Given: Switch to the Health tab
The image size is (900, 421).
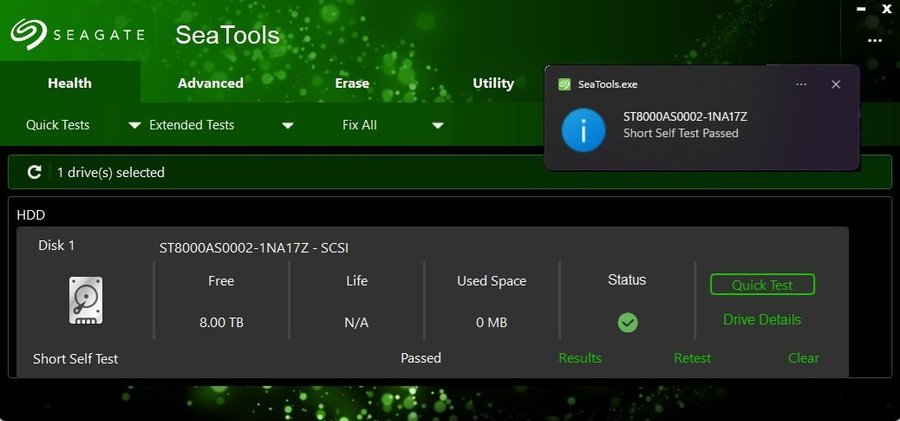Looking at the screenshot, I should pyautogui.click(x=69, y=83).
